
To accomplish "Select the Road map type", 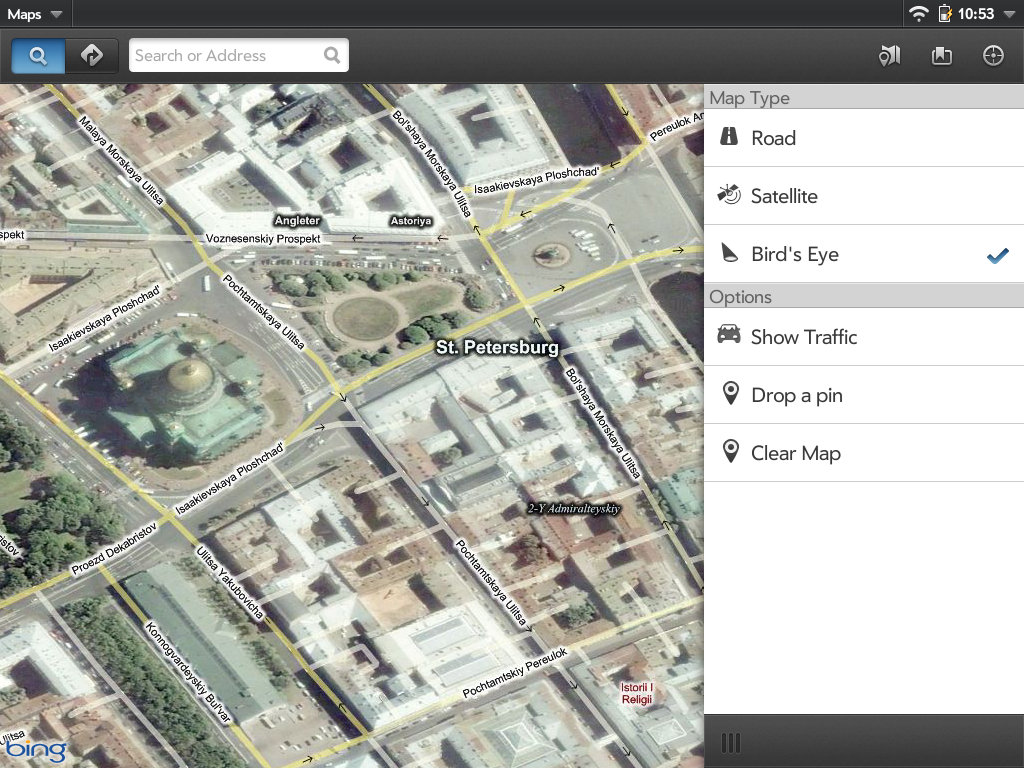I will click(863, 138).
